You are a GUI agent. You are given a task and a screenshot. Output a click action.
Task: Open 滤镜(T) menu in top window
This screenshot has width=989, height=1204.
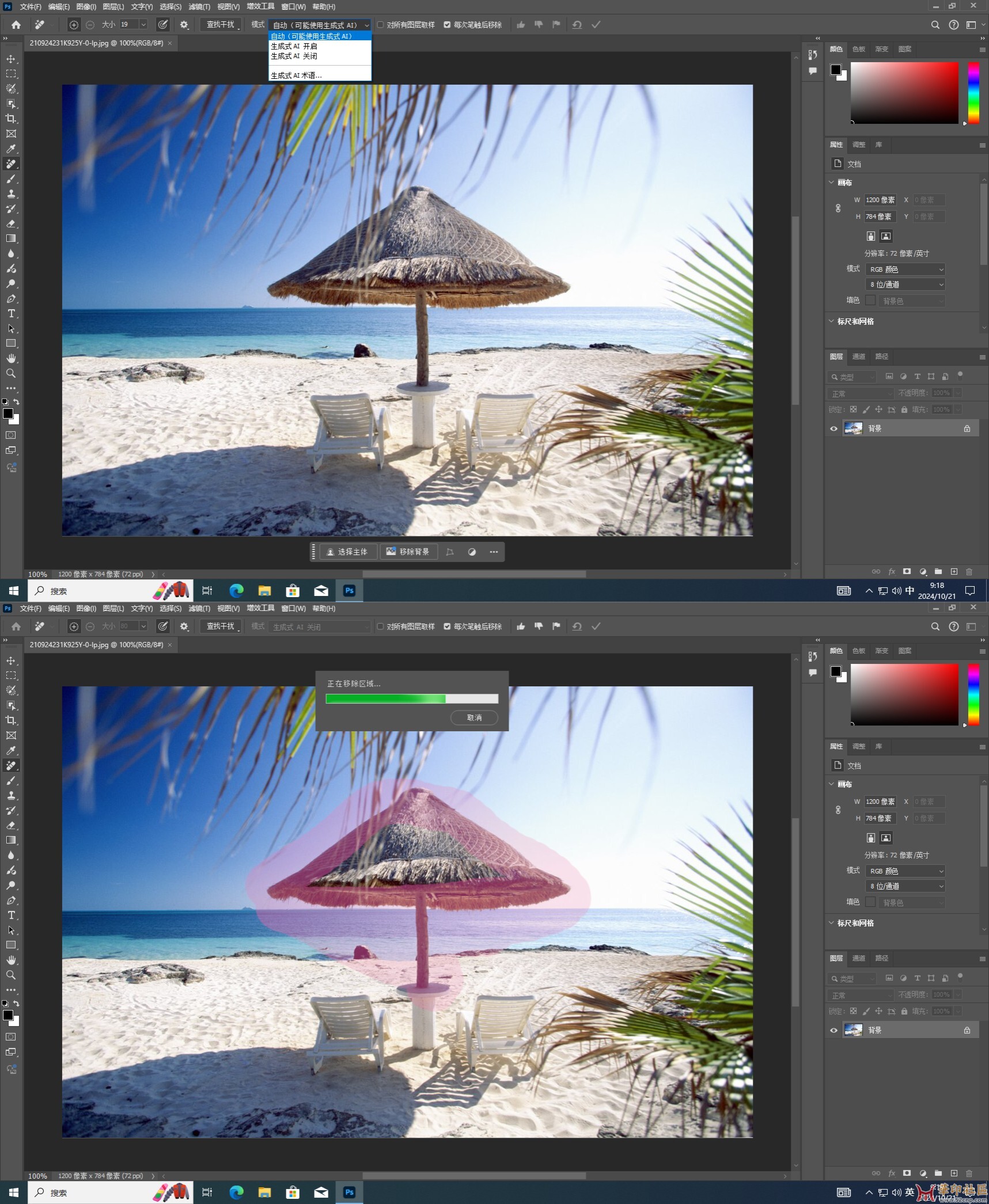[x=199, y=7]
